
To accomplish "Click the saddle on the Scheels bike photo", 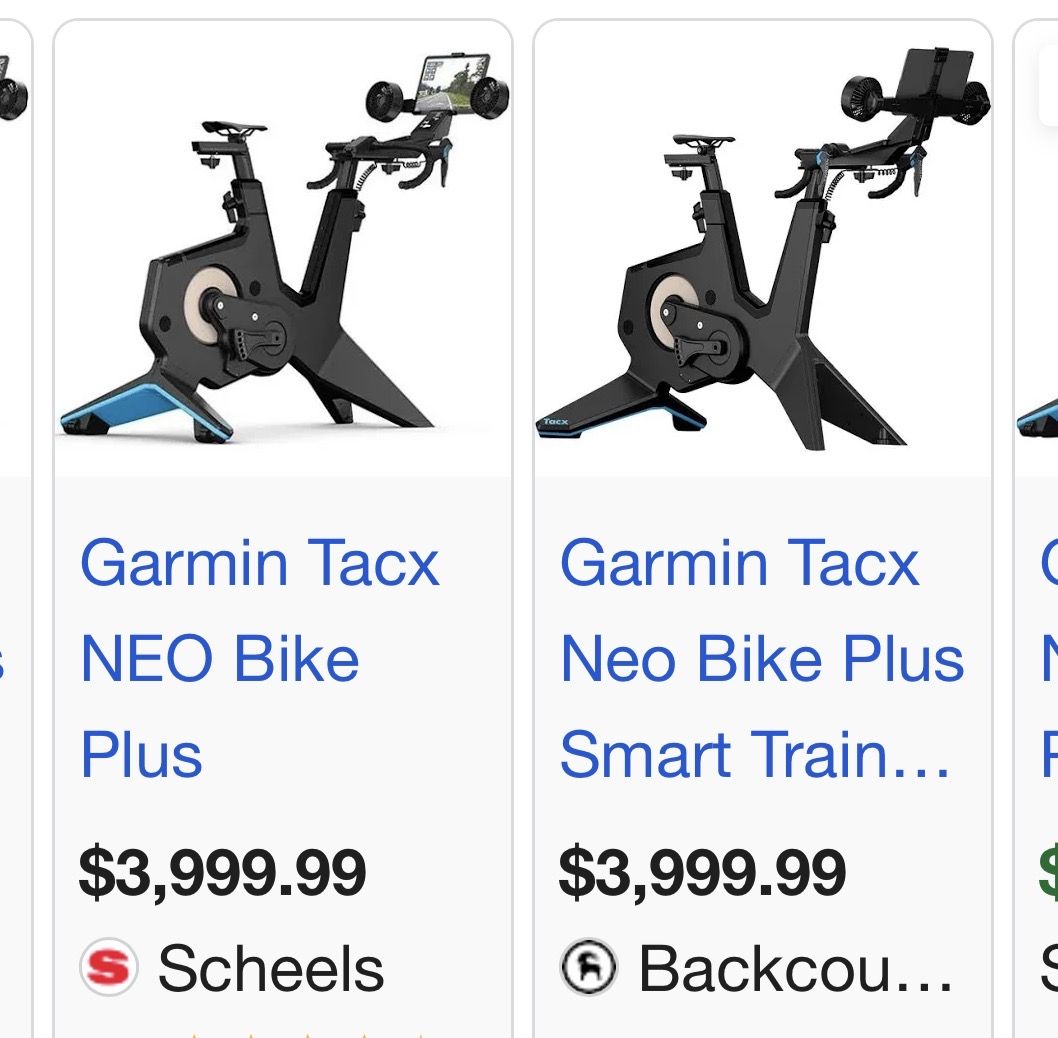I will pyautogui.click(x=234, y=130).
